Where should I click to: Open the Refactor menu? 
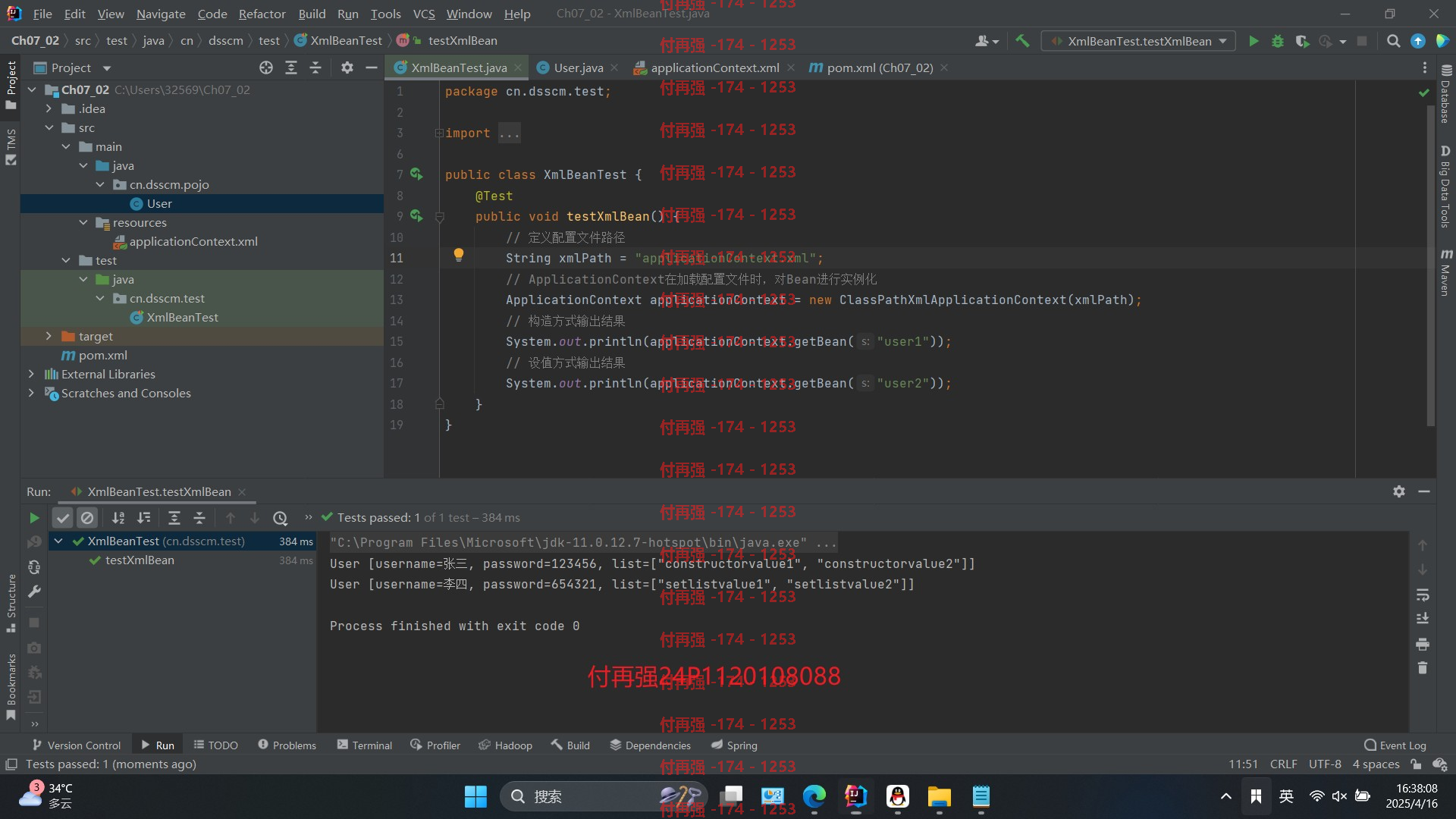(262, 14)
